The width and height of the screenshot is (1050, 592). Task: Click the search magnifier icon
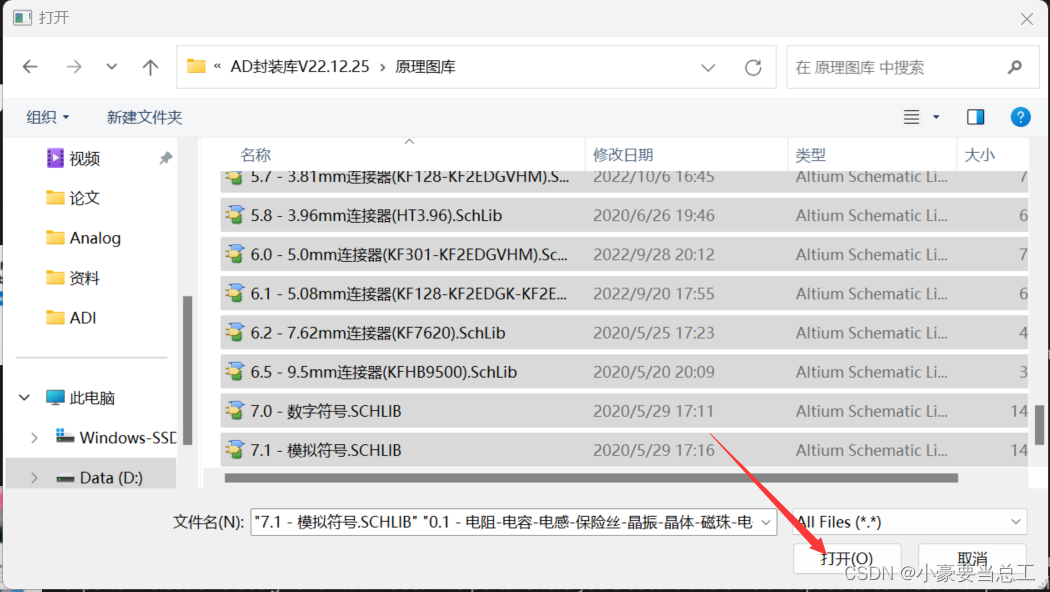coord(1013,66)
